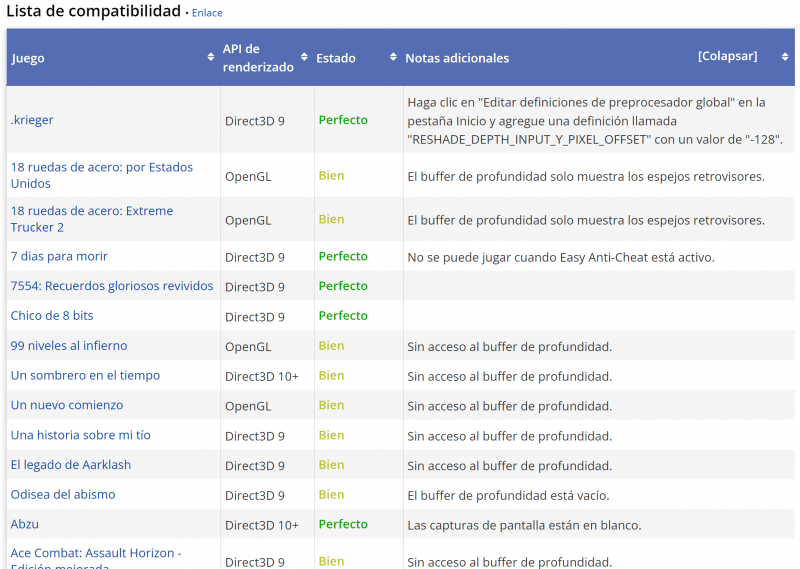Viewport: 800px width, 569px height.
Task: Open El legado de Aarklash link
Action: (x=71, y=465)
